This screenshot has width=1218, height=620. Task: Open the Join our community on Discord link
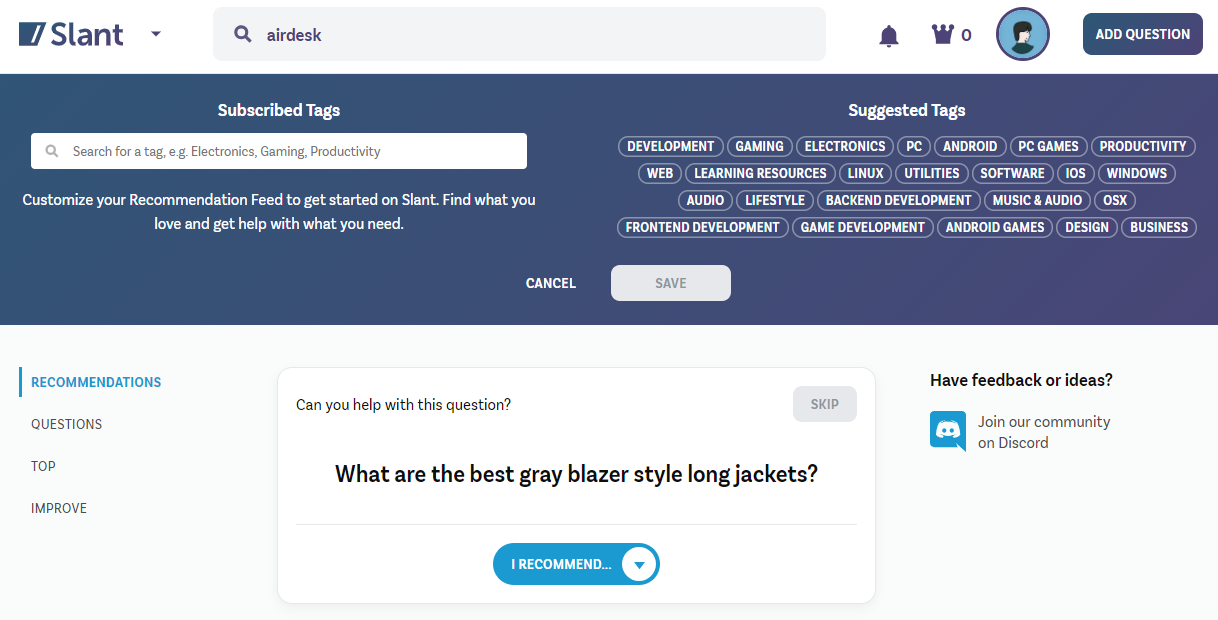coord(1044,432)
